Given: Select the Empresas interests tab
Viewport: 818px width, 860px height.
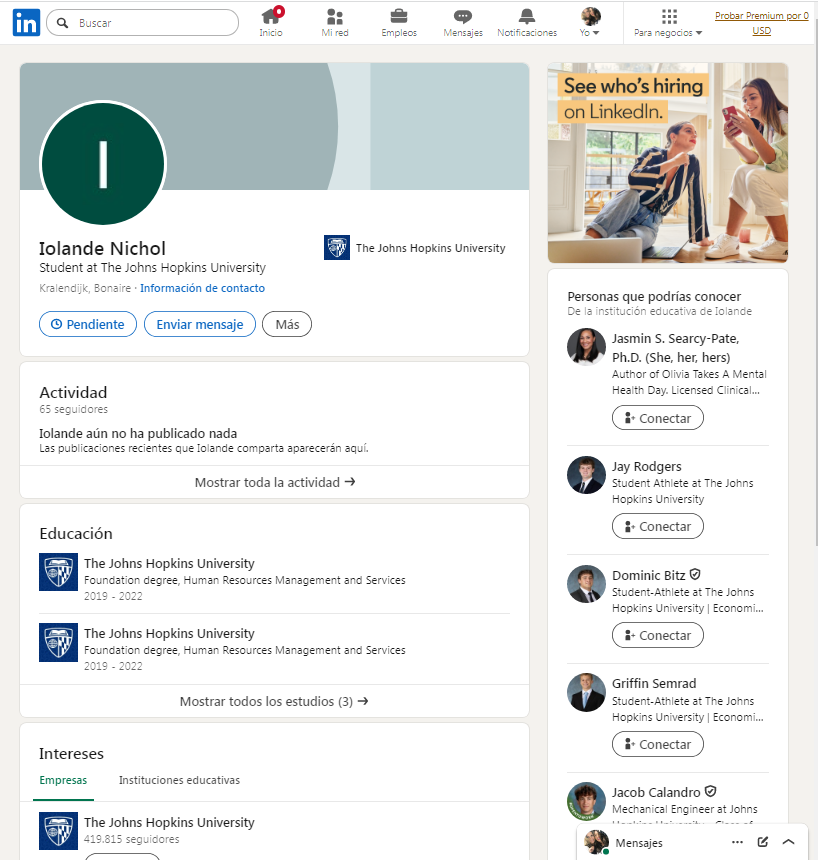Looking at the screenshot, I should tap(63, 780).
